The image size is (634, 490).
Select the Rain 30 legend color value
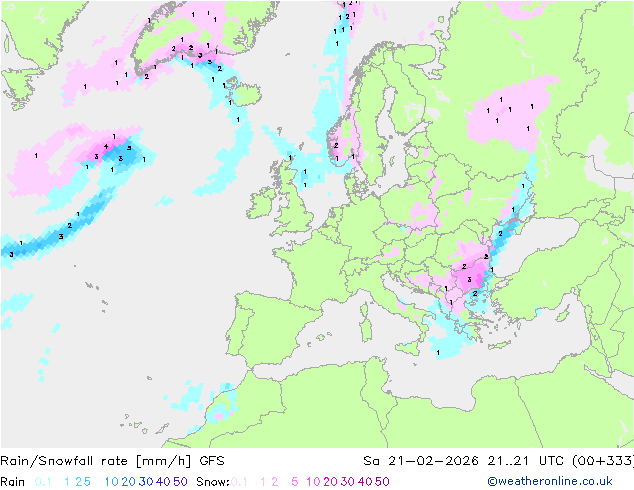(146, 482)
